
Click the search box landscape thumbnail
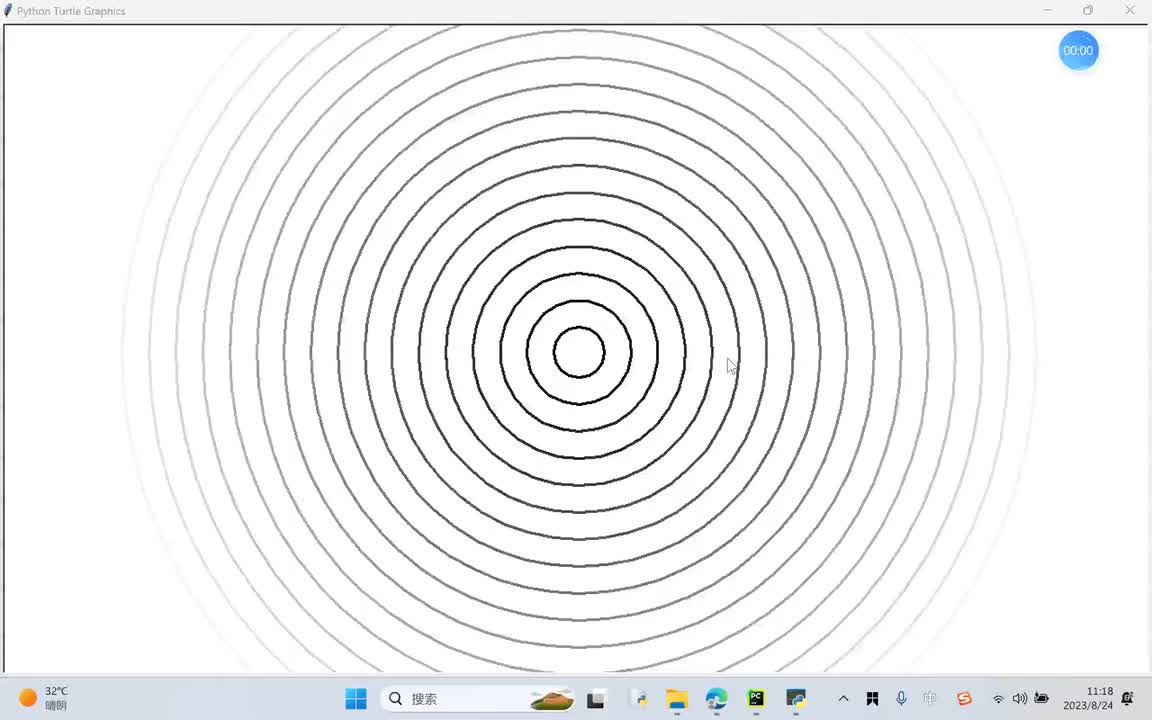[552, 699]
